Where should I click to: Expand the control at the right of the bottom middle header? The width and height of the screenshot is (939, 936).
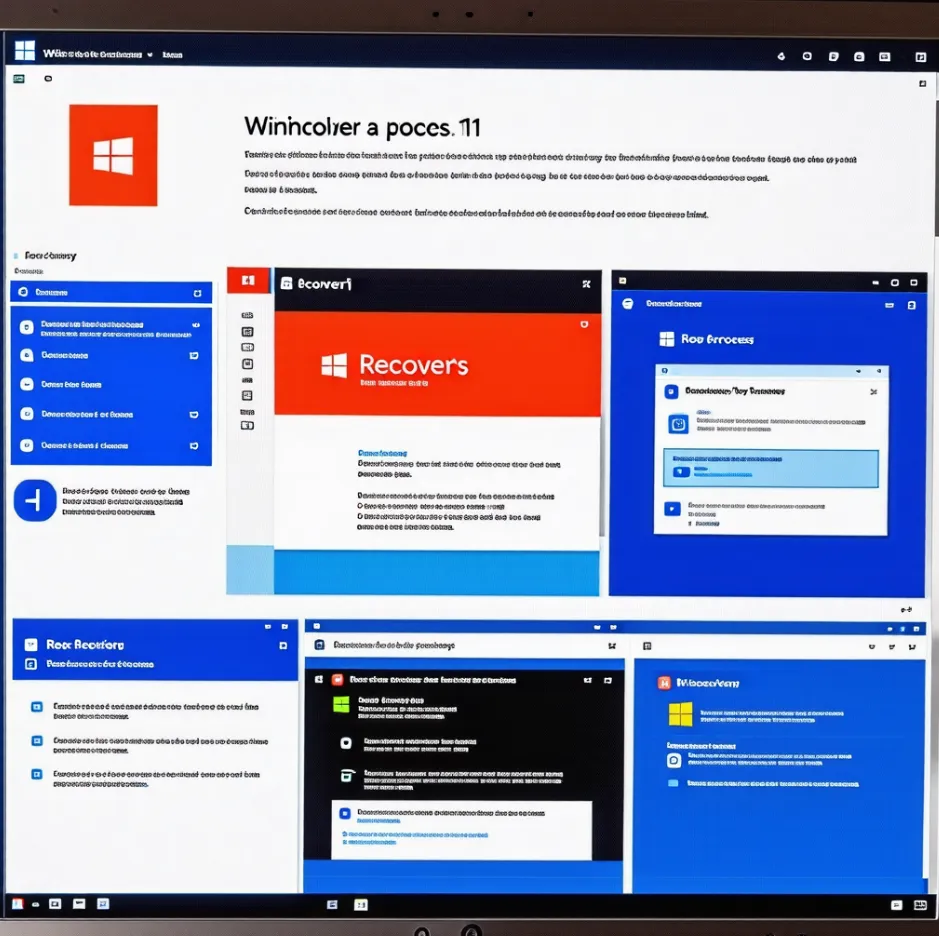[612, 646]
